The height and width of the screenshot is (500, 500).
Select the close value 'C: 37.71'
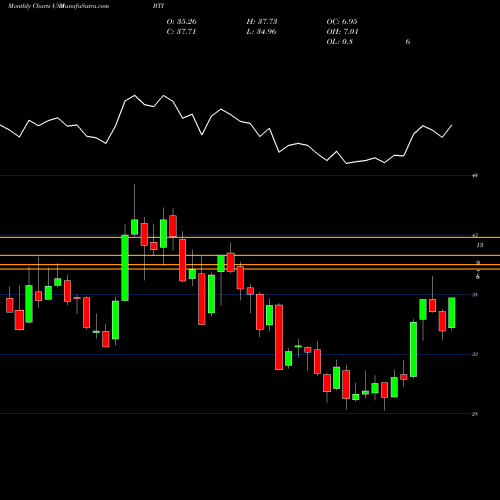181,32
